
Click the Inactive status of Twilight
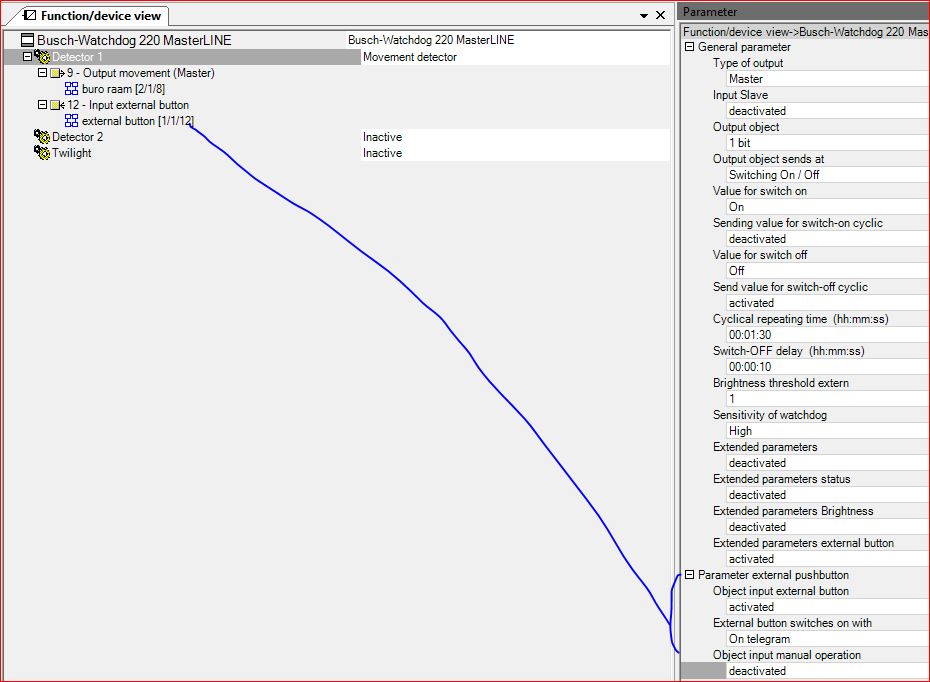[515, 153]
